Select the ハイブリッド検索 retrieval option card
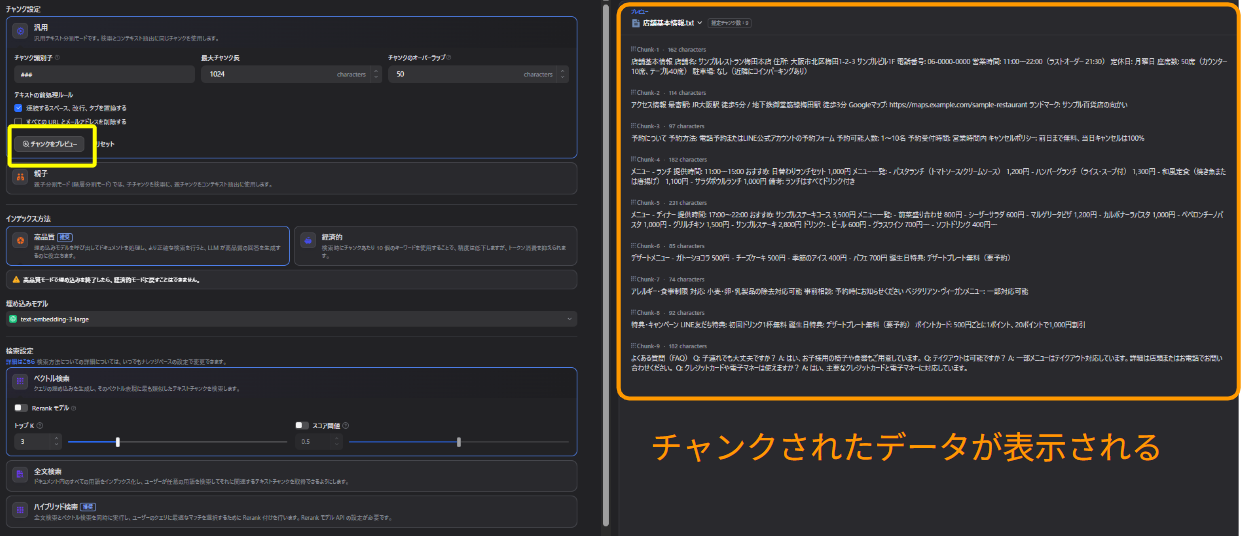The width and height of the screenshot is (1243, 536). (x=292, y=513)
